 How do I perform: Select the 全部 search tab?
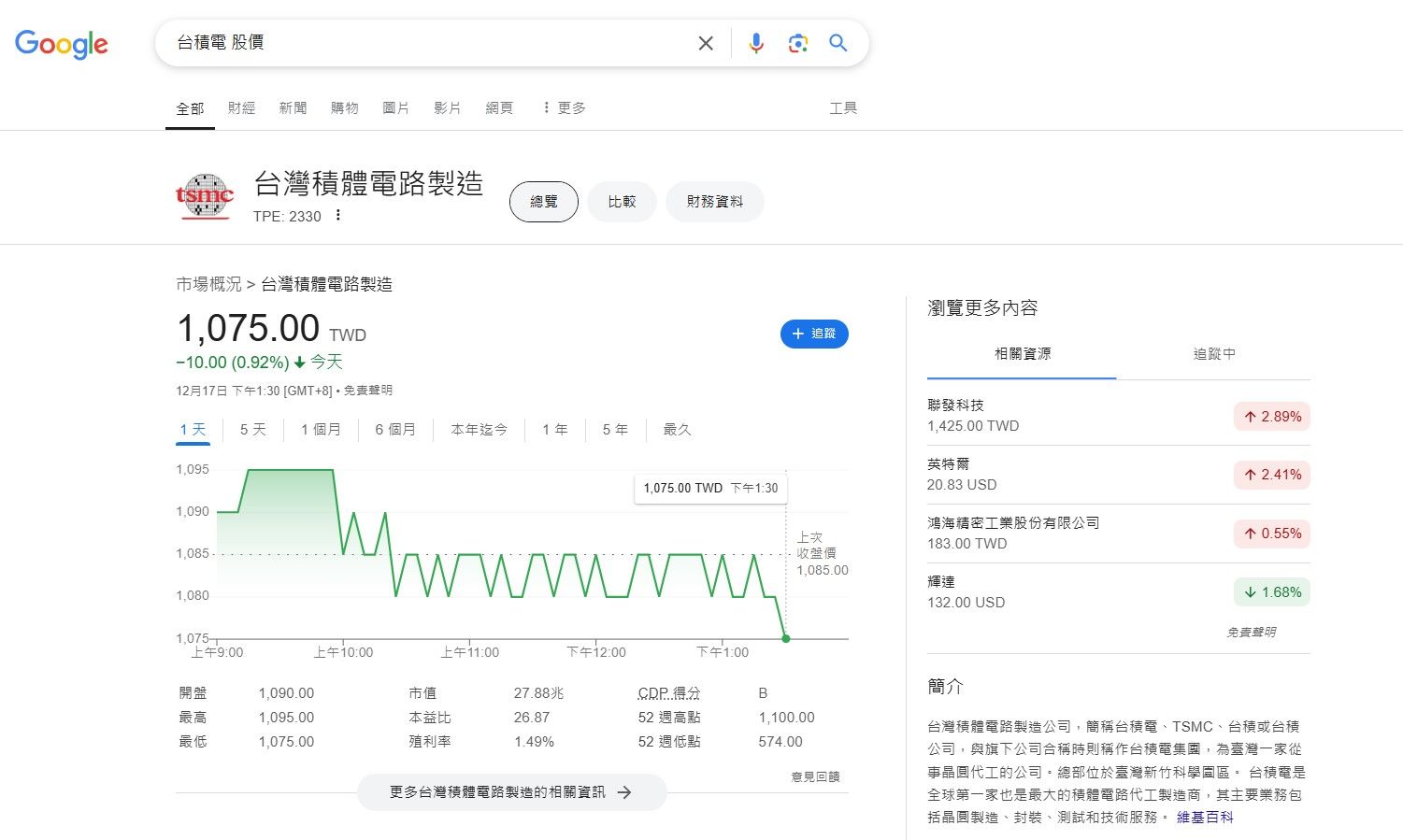pos(190,108)
